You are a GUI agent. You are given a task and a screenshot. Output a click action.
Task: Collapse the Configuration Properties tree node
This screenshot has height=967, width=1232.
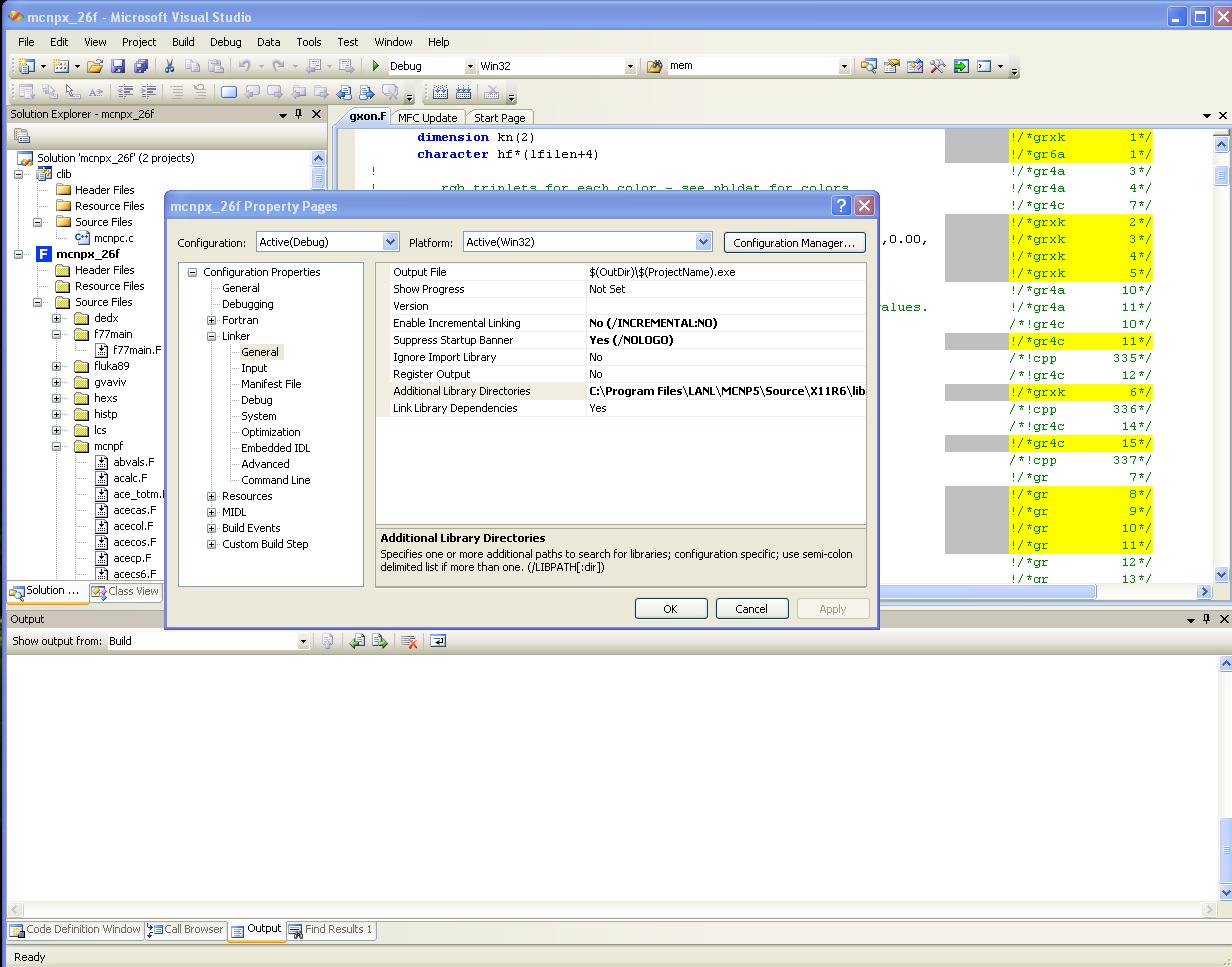(x=193, y=272)
